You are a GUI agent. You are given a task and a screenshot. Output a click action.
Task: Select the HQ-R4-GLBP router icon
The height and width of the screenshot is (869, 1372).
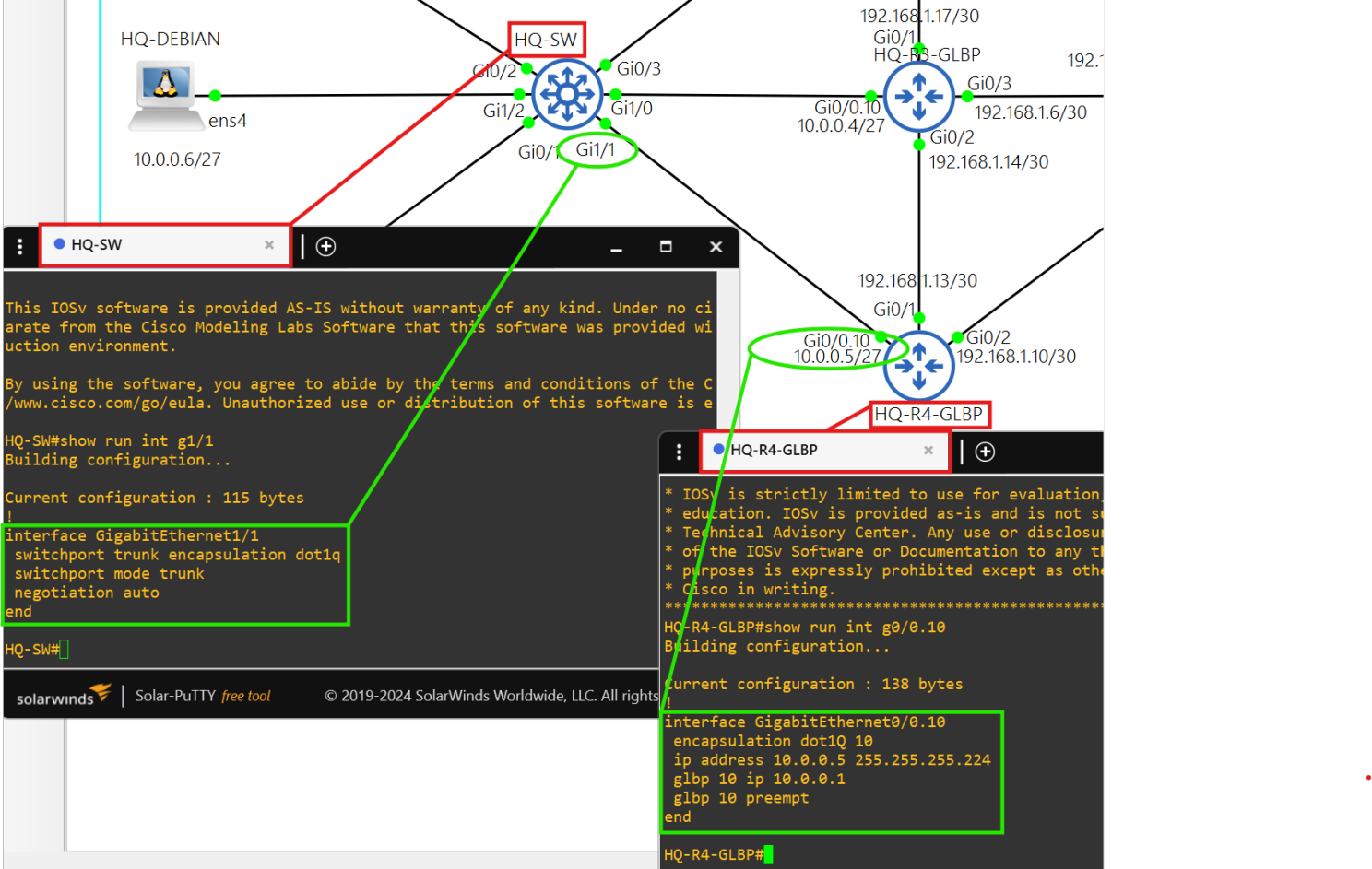918,366
